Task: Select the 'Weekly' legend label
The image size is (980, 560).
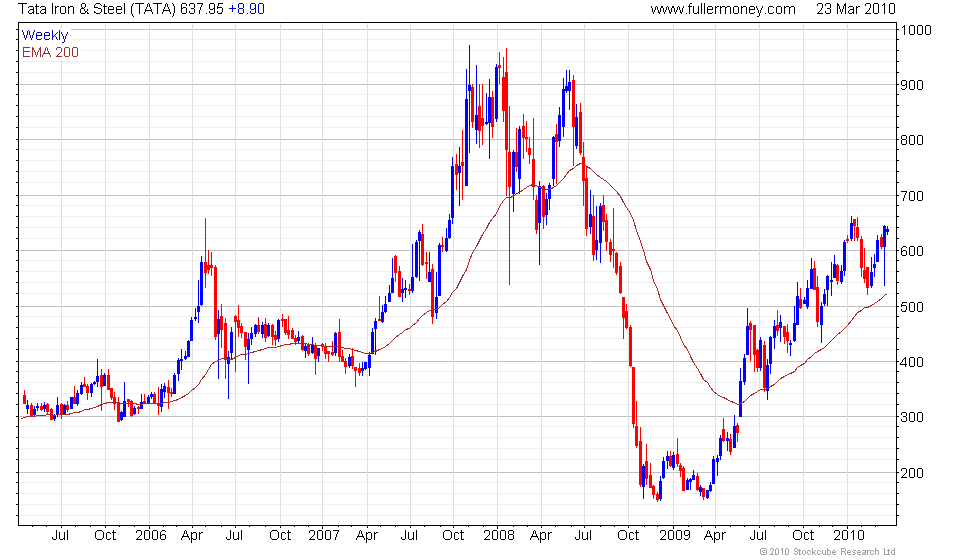Action: 44,36
